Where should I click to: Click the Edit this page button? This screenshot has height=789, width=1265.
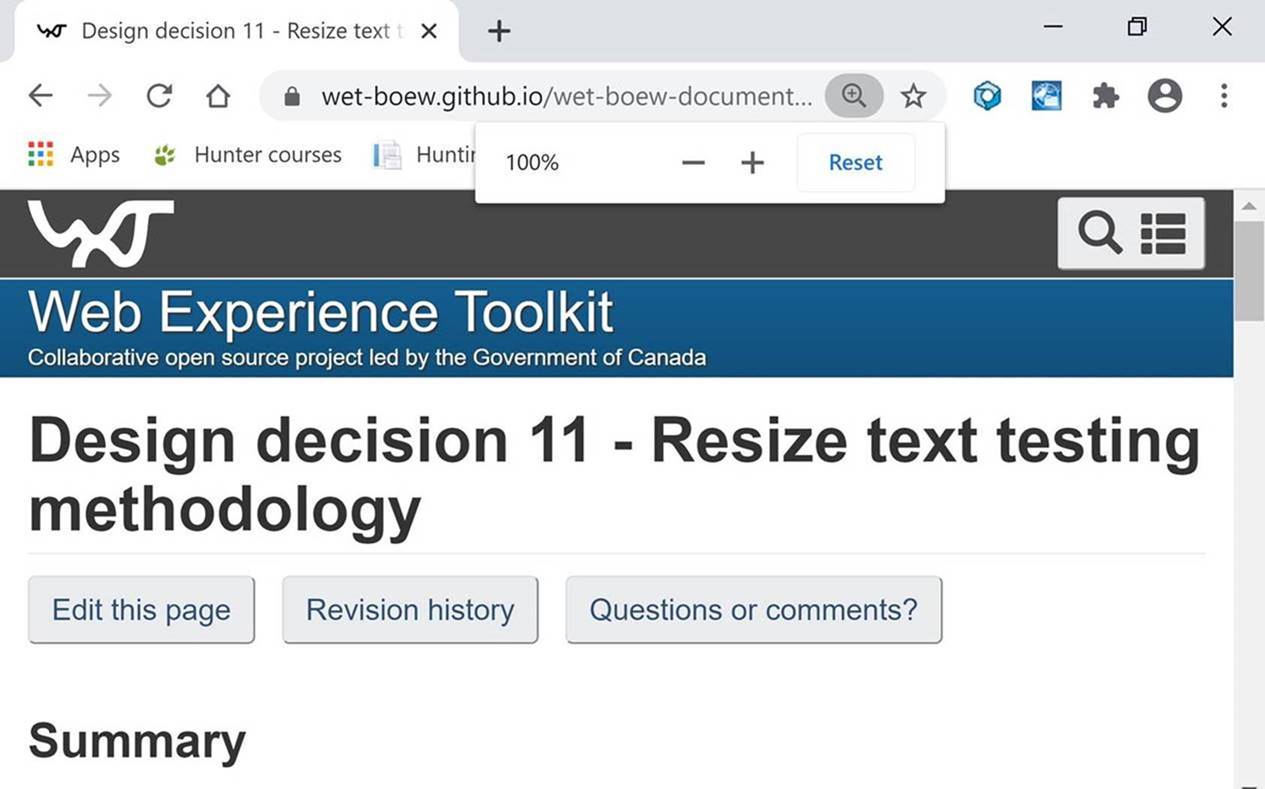click(x=141, y=610)
